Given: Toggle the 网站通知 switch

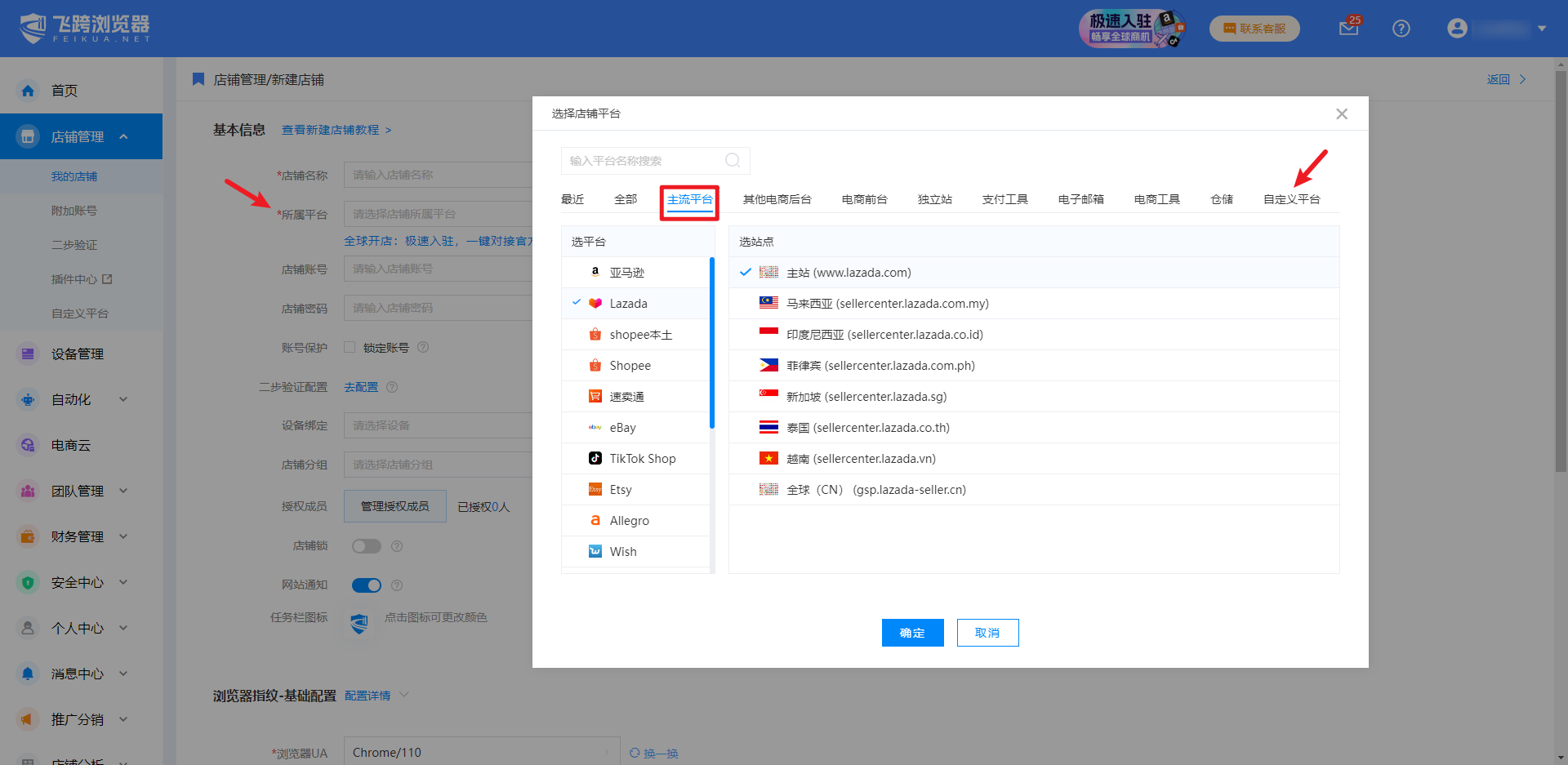Looking at the screenshot, I should point(367,585).
